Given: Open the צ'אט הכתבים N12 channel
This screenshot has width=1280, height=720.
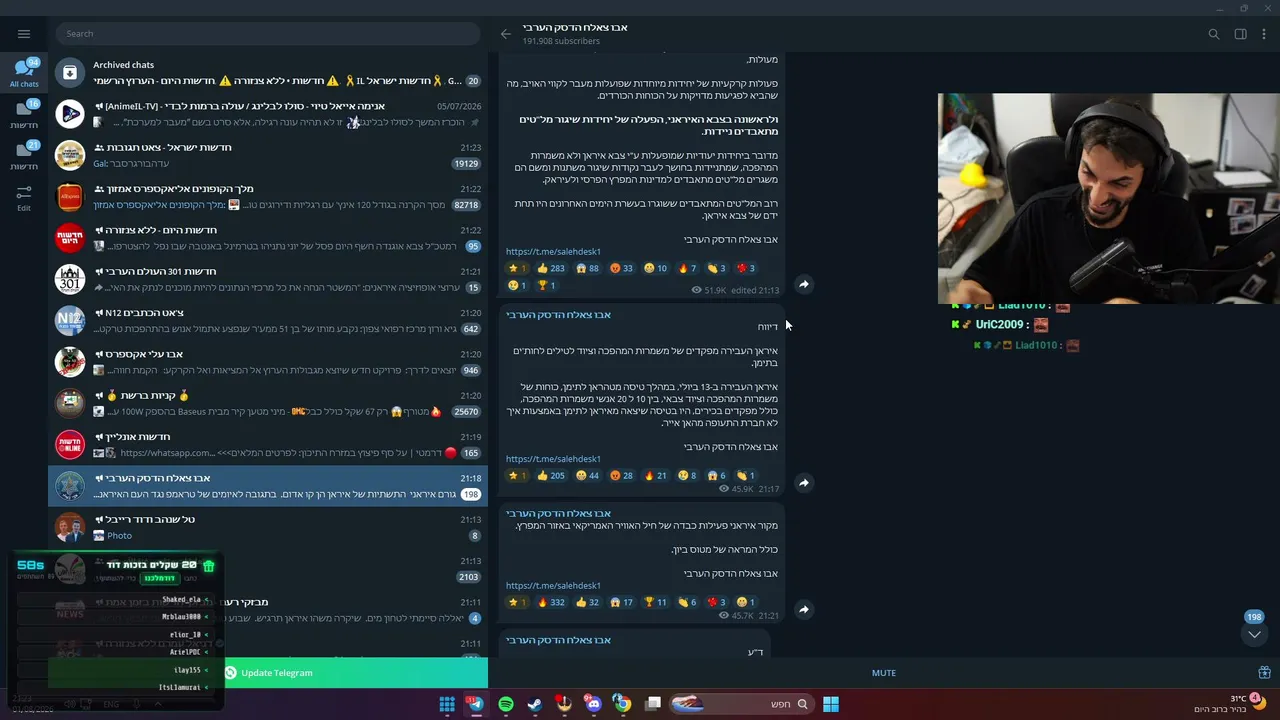Looking at the screenshot, I should pyautogui.click(x=268, y=321).
